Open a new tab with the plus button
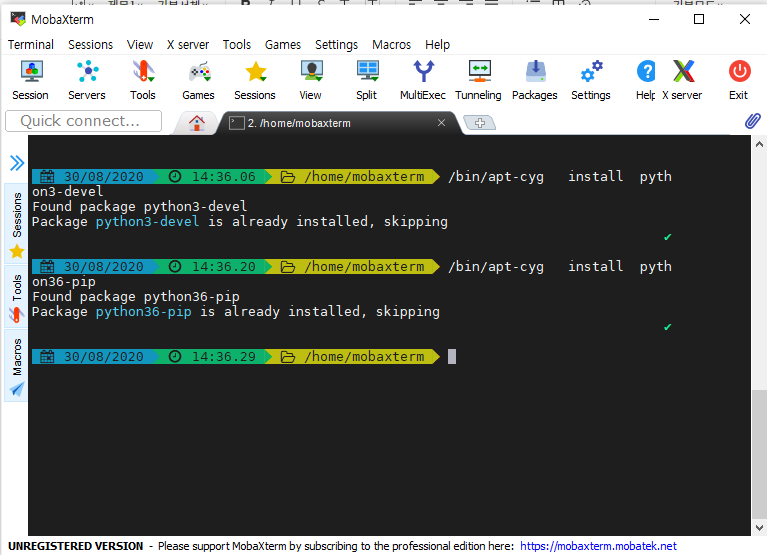The image size is (767, 555). [479, 123]
